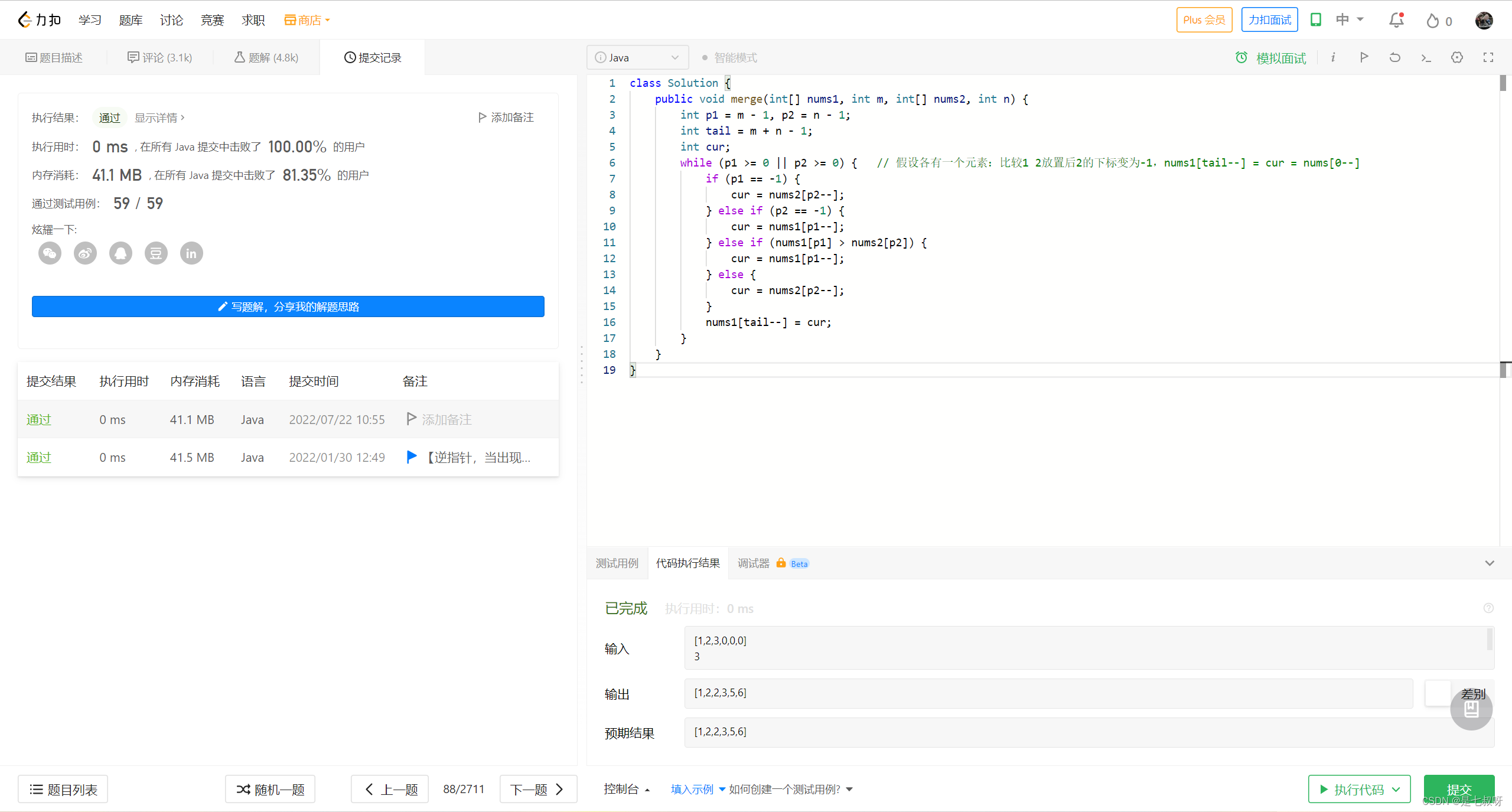1512x812 pixels.
Task: Share result via WeChat icon
Action: click(x=50, y=253)
